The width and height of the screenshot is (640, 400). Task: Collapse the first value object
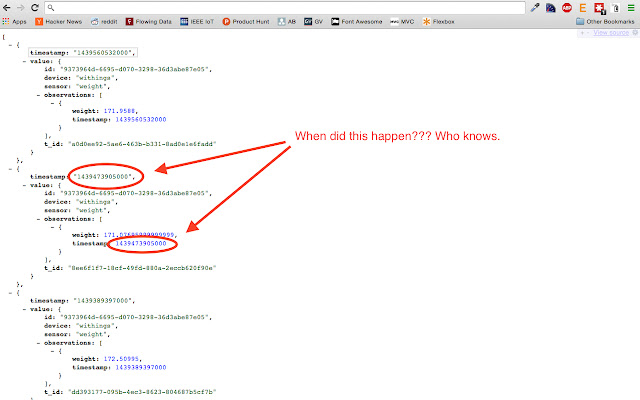(24, 60)
